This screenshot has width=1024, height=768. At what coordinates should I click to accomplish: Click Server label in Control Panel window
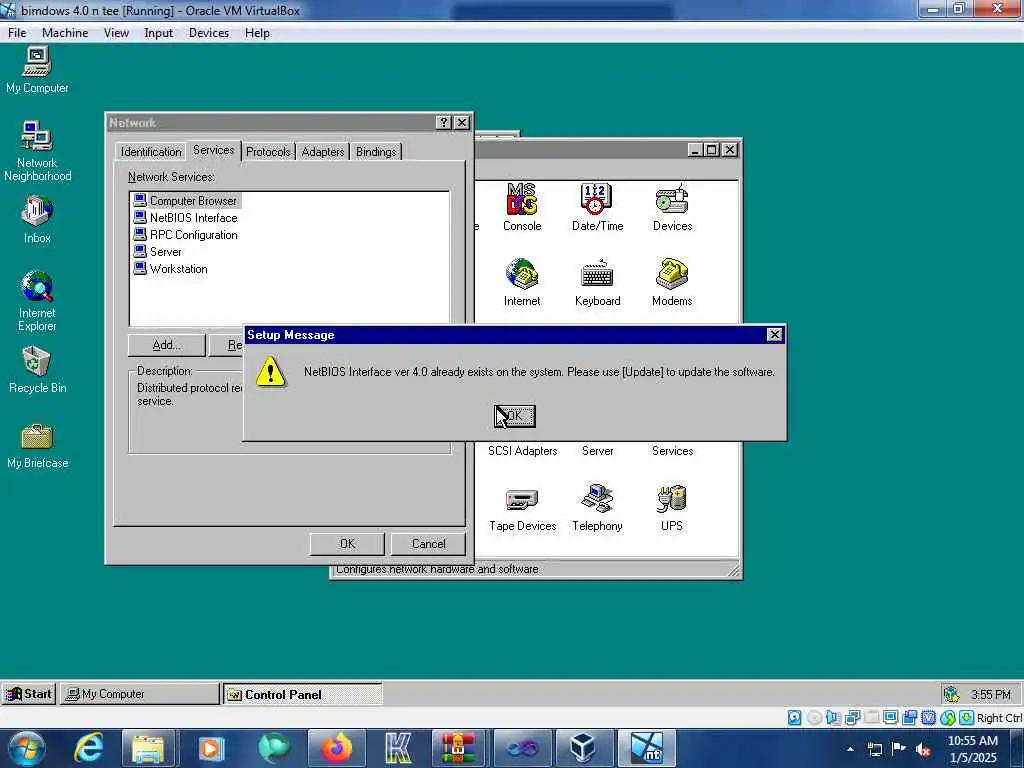pyautogui.click(x=597, y=451)
